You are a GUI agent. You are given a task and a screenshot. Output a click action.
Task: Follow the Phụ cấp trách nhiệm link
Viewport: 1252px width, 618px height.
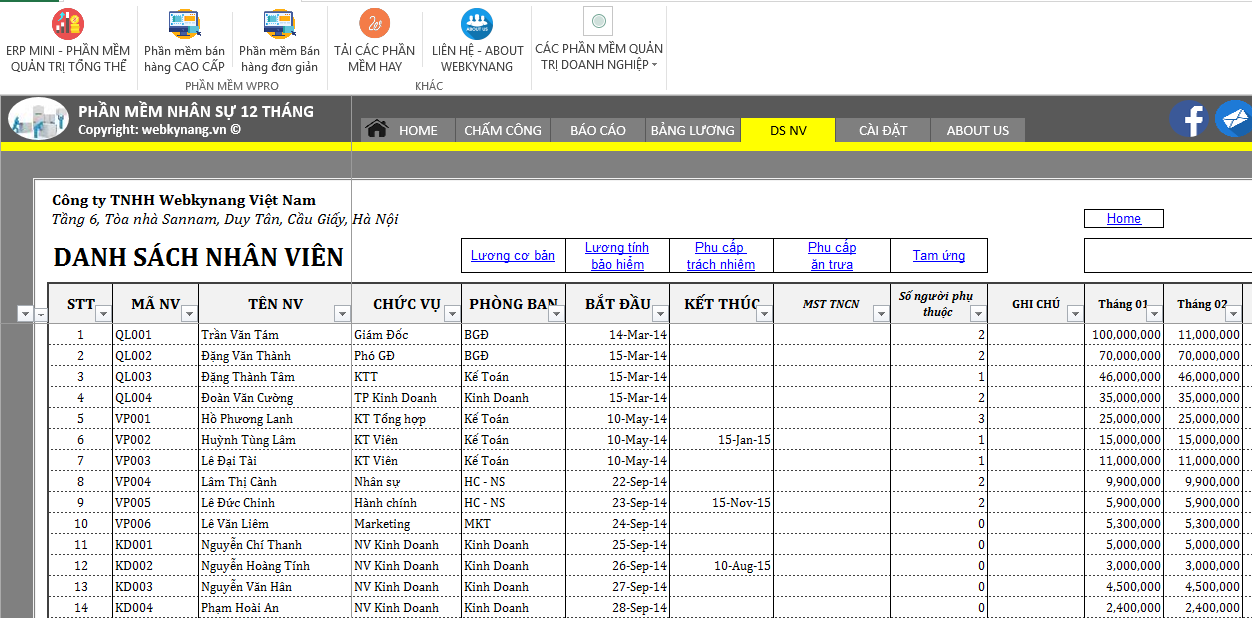(x=720, y=255)
